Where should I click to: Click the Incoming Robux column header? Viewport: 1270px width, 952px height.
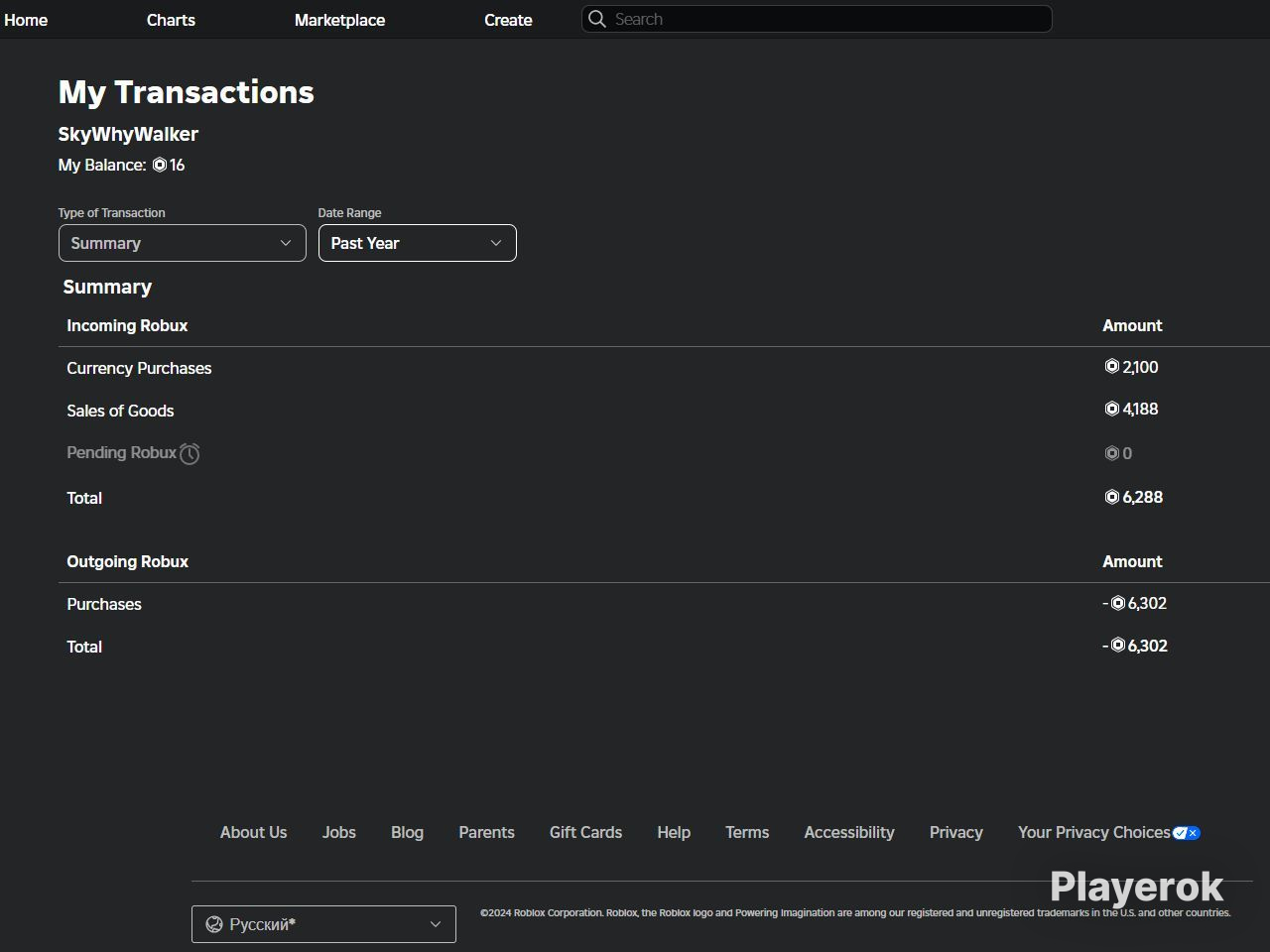pyautogui.click(x=127, y=325)
